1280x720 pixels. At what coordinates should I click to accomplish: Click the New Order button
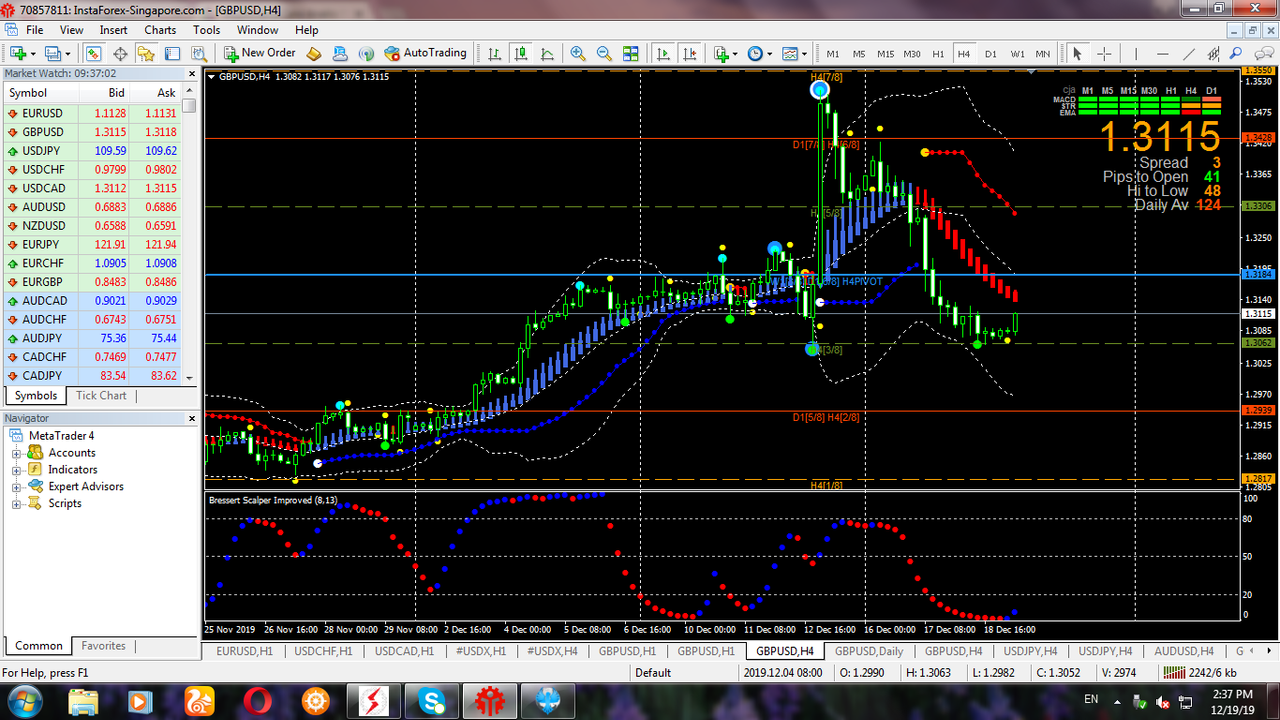(260, 53)
